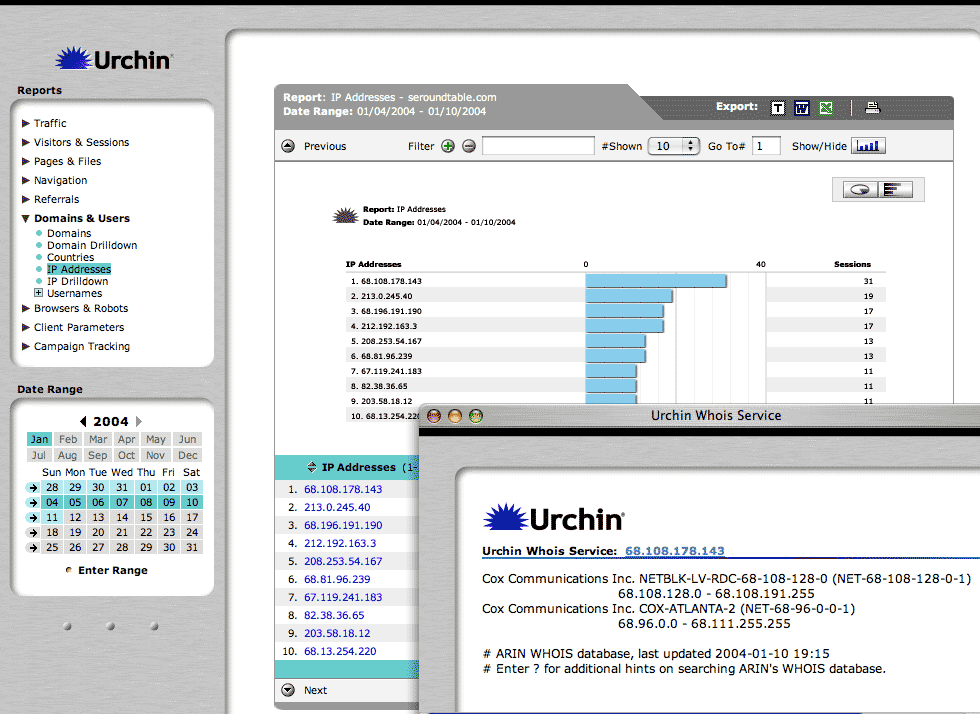Select week row starting Sunday 18
The width and height of the screenshot is (980, 714).
coord(33,533)
